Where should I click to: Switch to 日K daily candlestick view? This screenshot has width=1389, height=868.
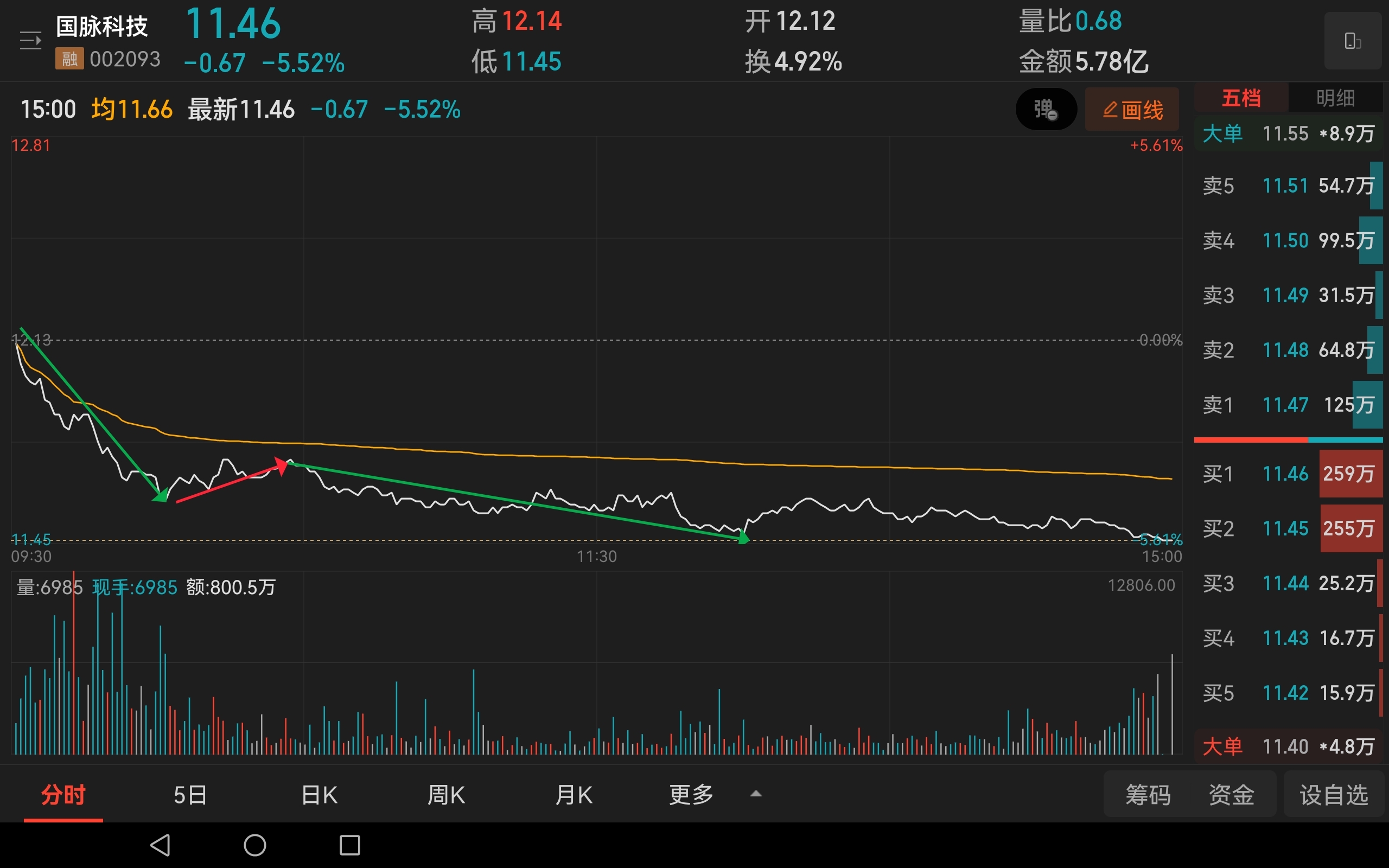(319, 795)
